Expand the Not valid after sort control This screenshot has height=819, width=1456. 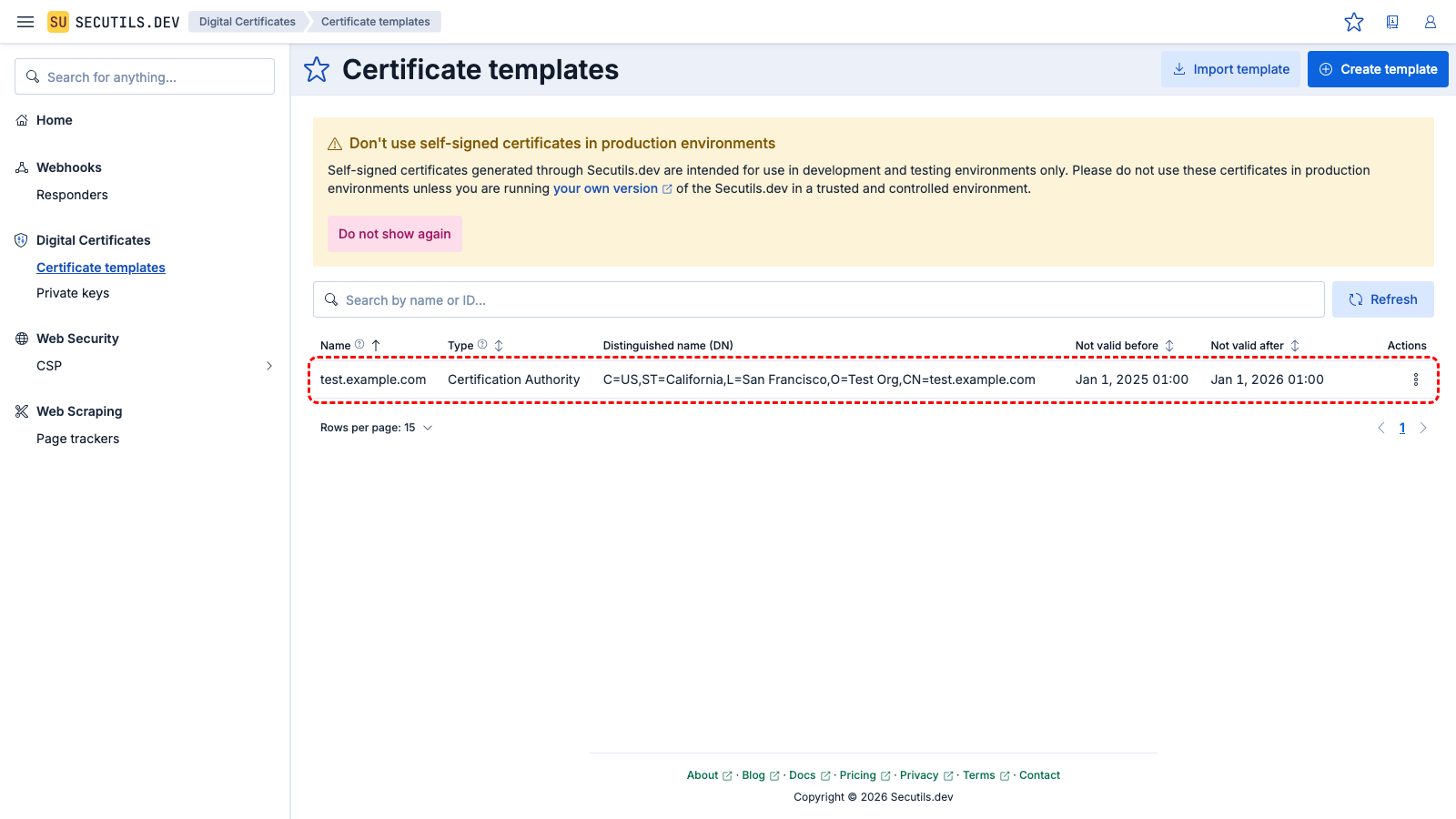pos(1296,345)
